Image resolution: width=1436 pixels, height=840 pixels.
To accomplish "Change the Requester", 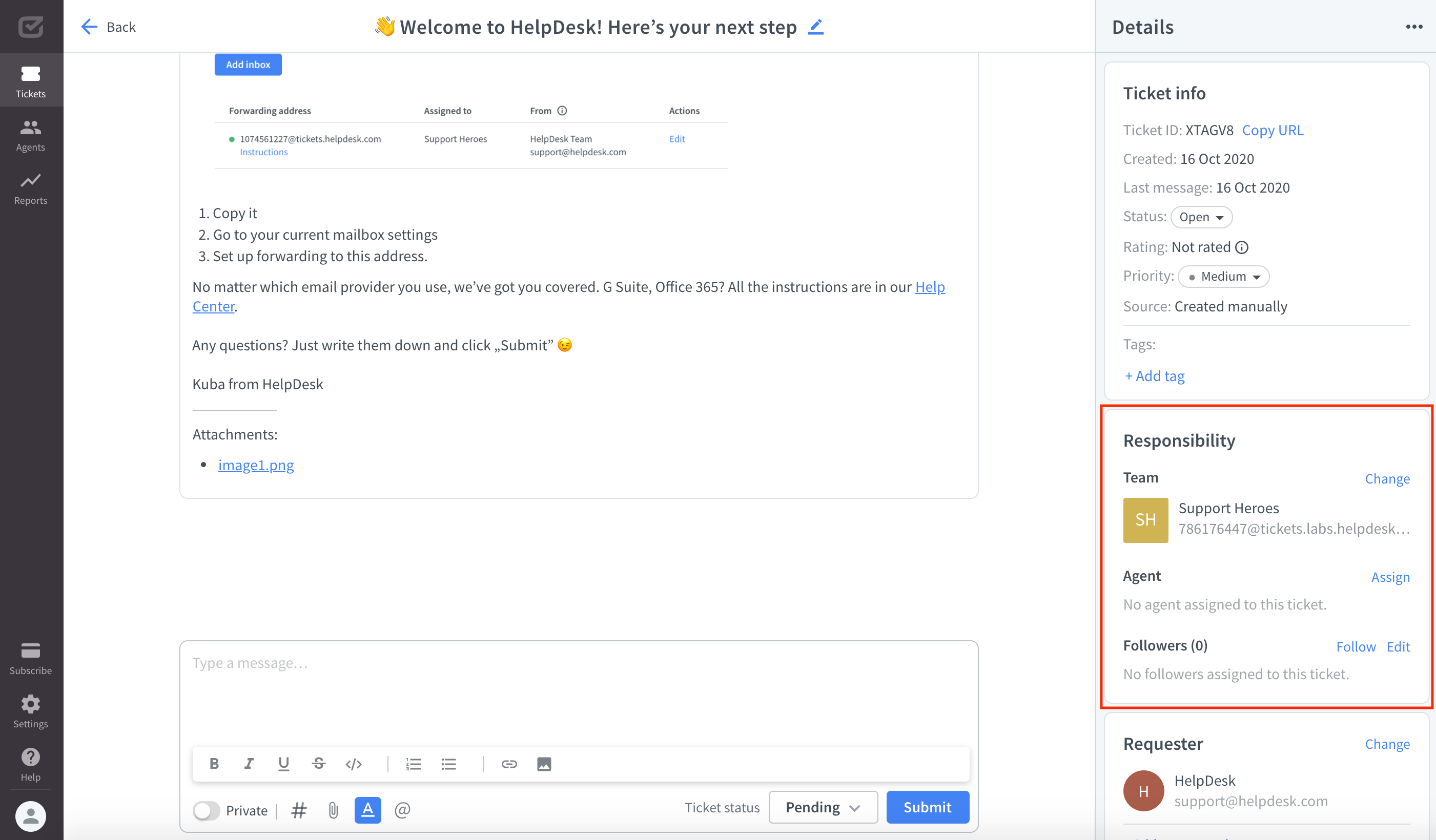I will (x=1387, y=744).
